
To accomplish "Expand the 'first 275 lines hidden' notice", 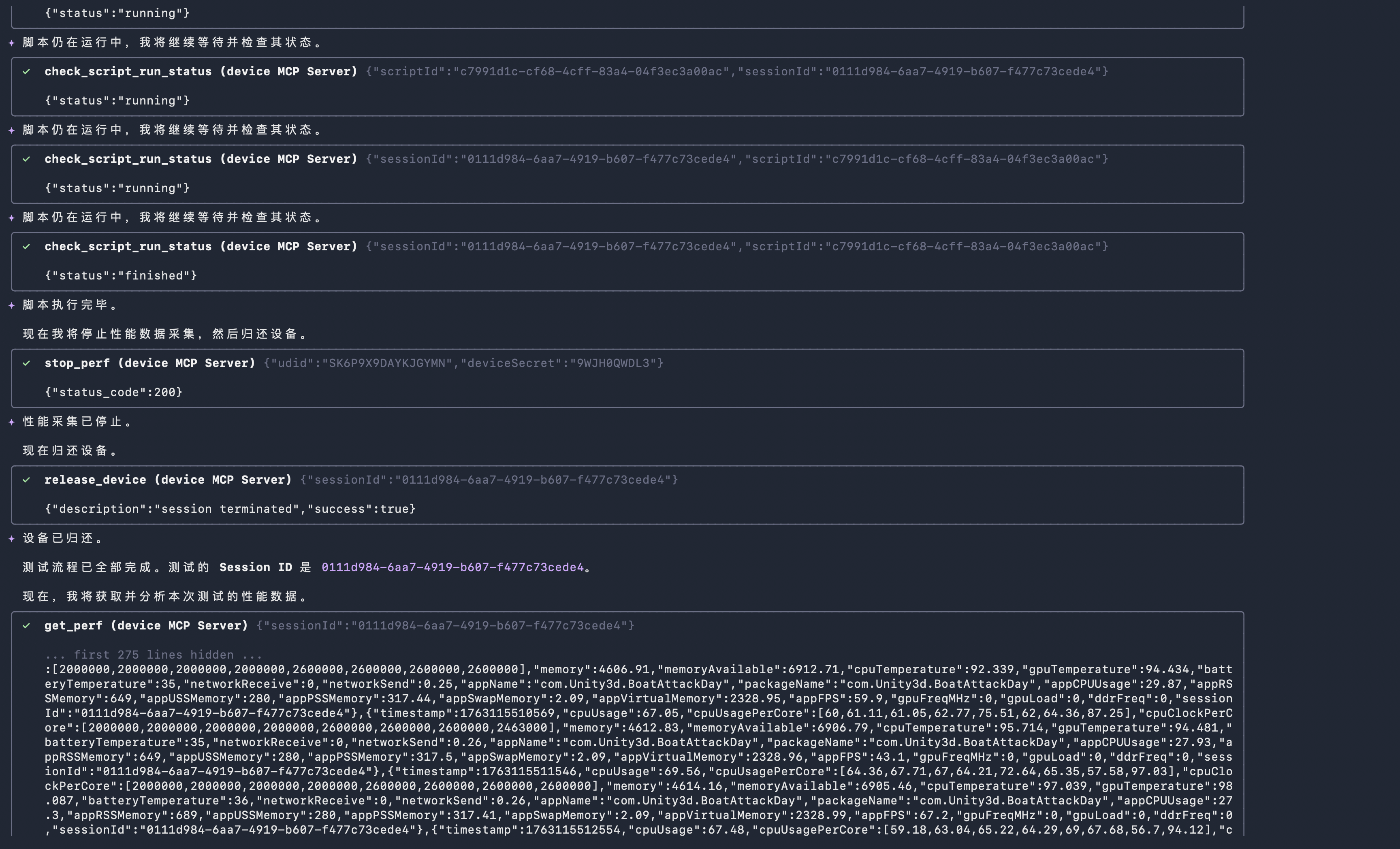I will pyautogui.click(x=154, y=655).
